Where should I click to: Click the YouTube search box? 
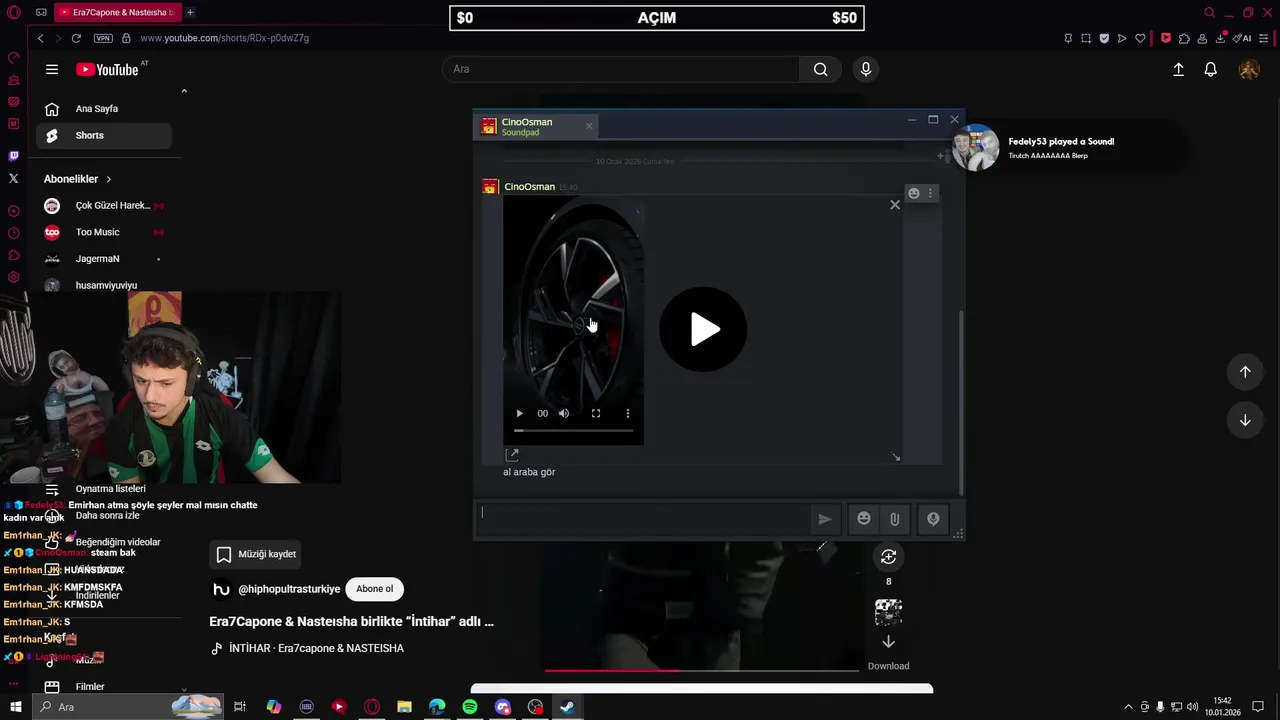click(x=622, y=69)
